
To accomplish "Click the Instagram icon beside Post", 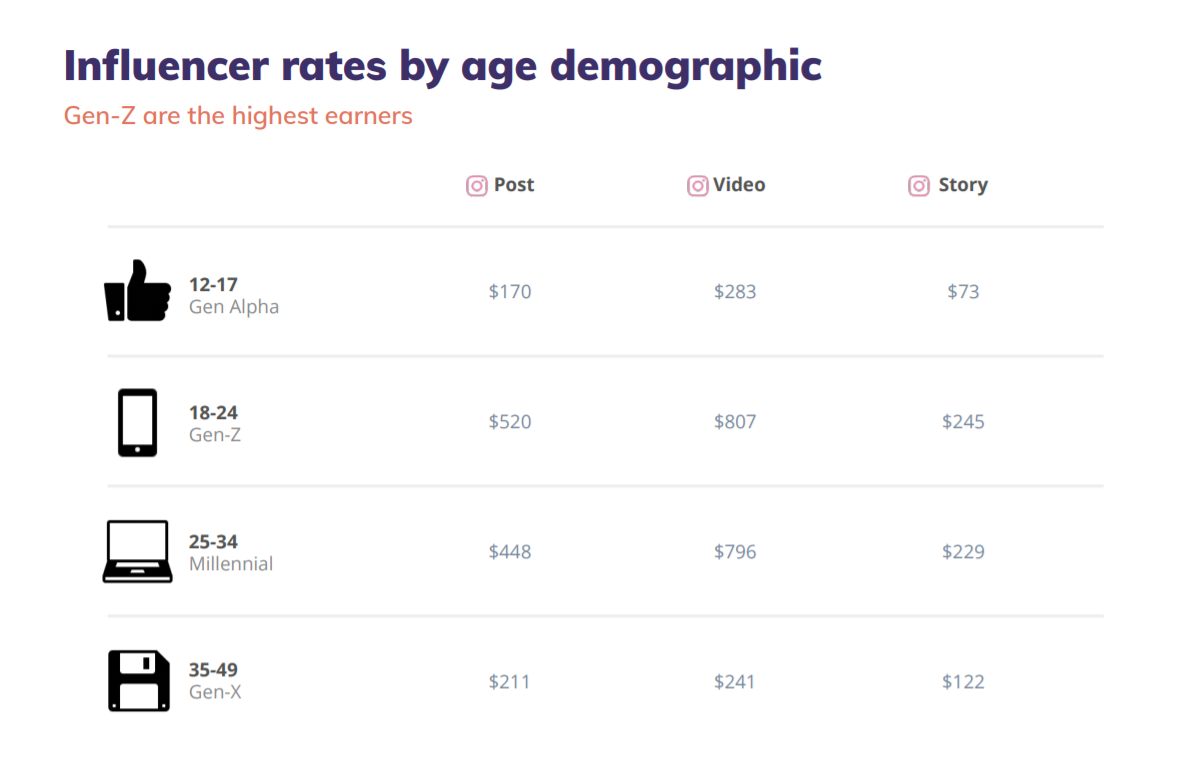I will (477, 186).
